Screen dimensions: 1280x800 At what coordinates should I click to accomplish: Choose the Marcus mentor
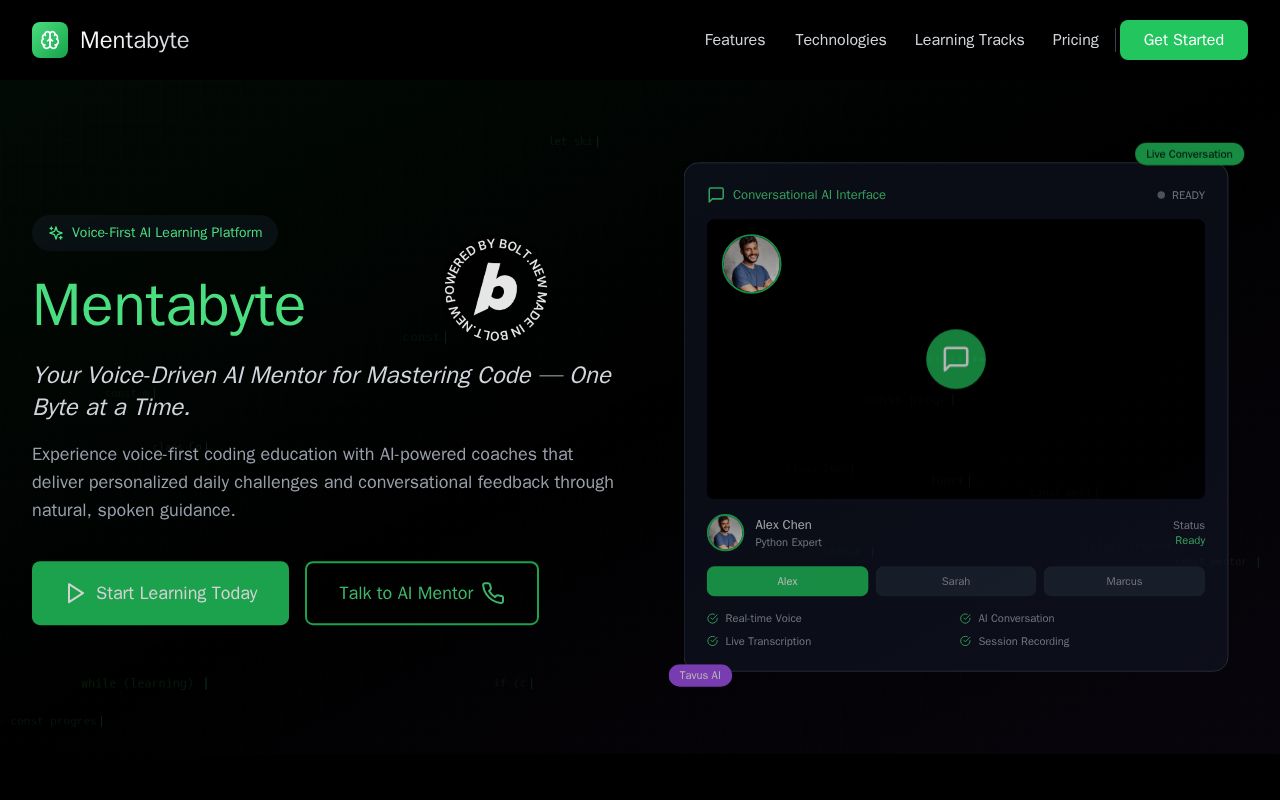pyautogui.click(x=1124, y=581)
